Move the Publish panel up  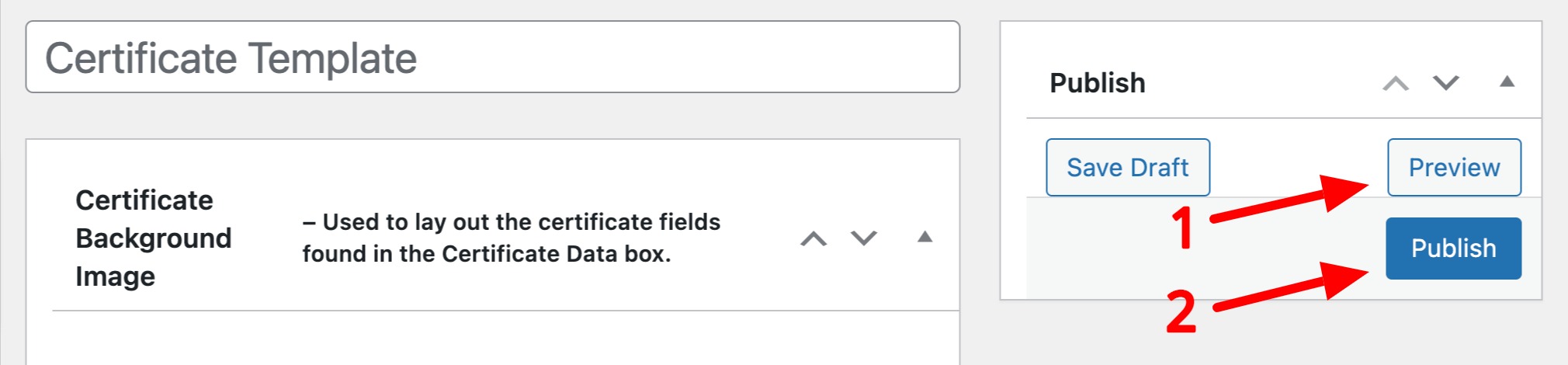click(1395, 83)
